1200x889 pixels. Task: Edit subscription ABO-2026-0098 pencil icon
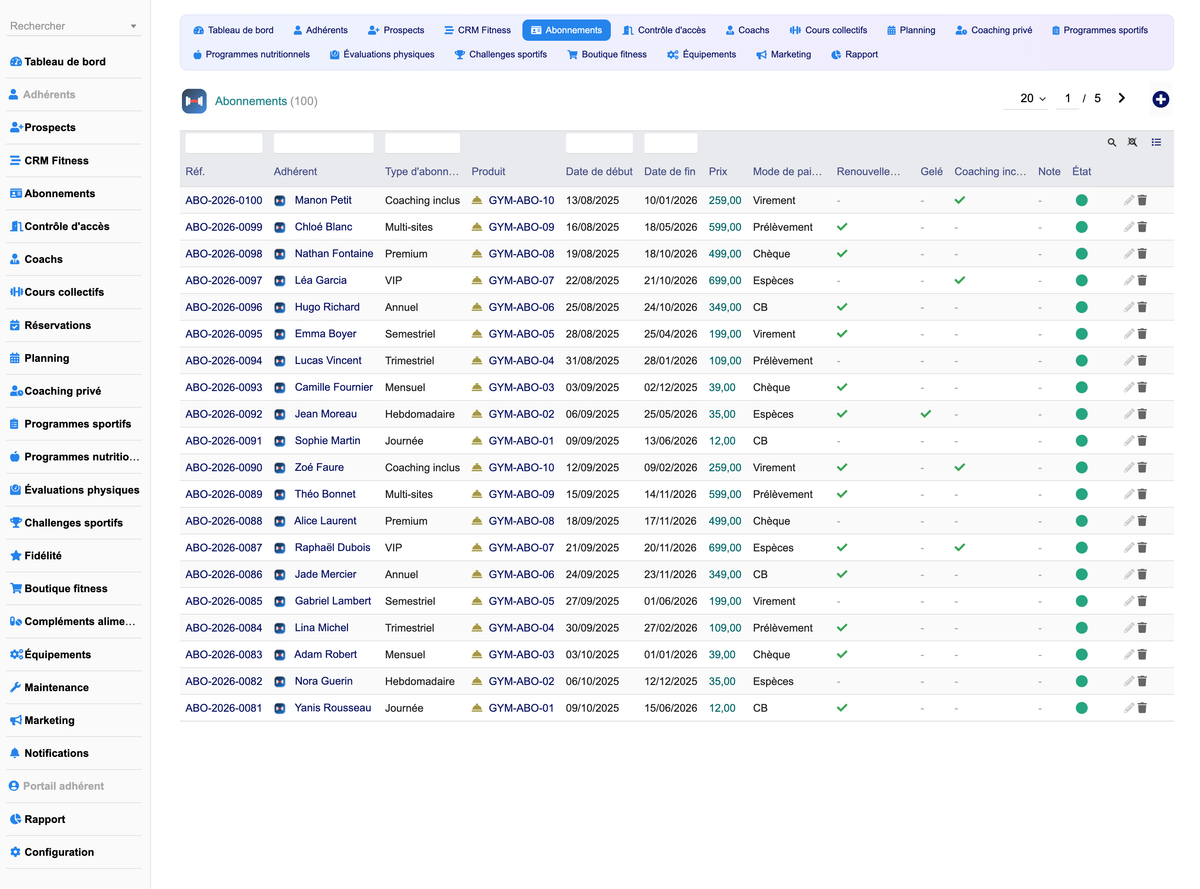pyautogui.click(x=1129, y=254)
